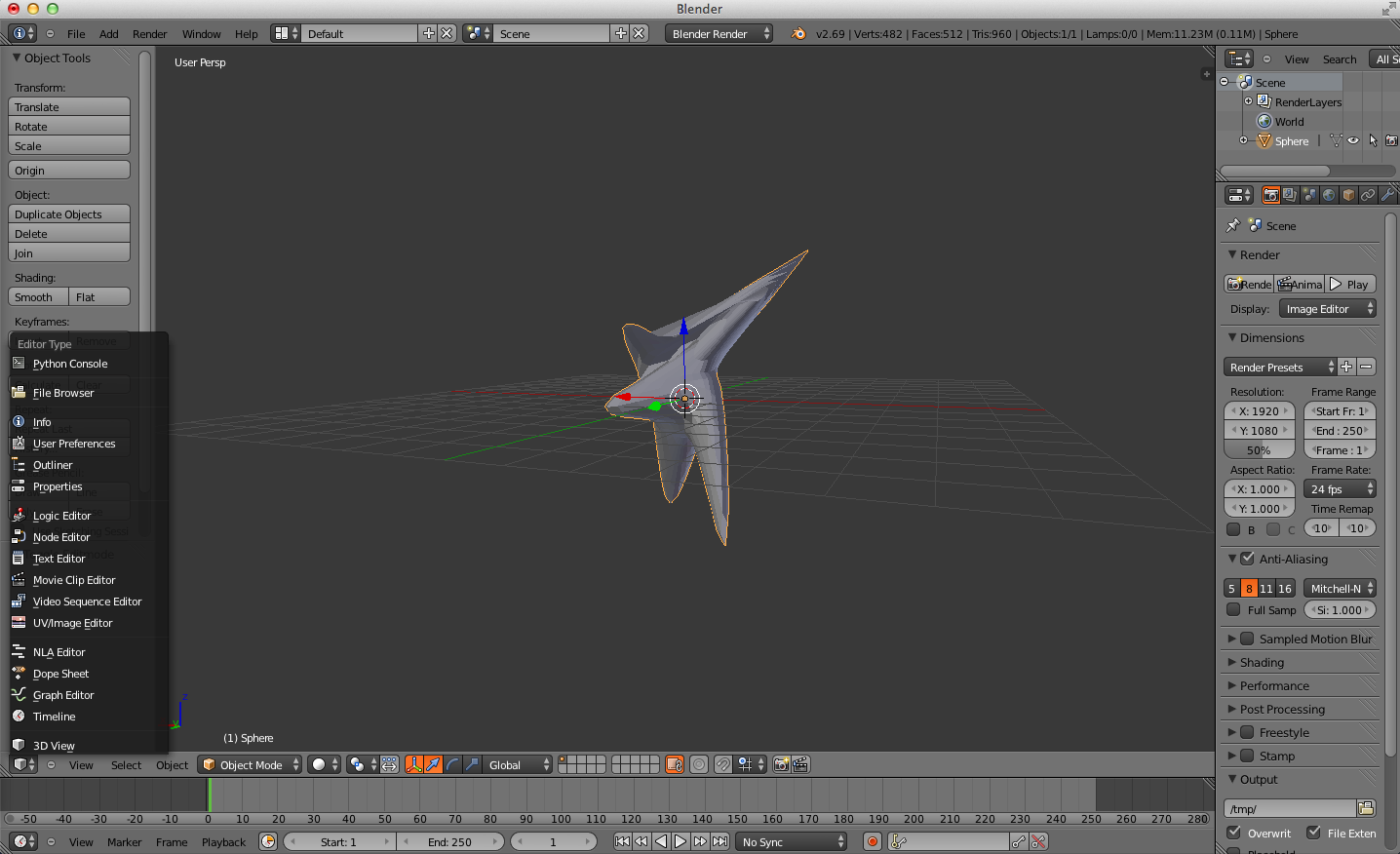
Task: Toggle Sphere renderability camera icon
Action: [1391, 140]
